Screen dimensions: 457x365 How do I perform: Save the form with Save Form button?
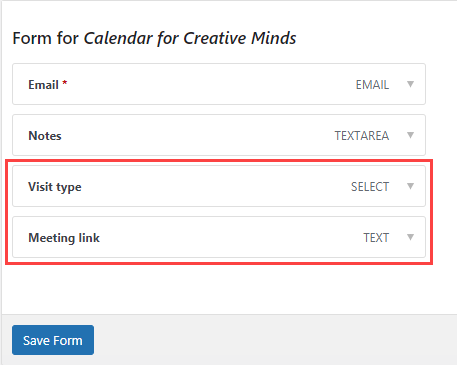pyautogui.click(x=53, y=340)
